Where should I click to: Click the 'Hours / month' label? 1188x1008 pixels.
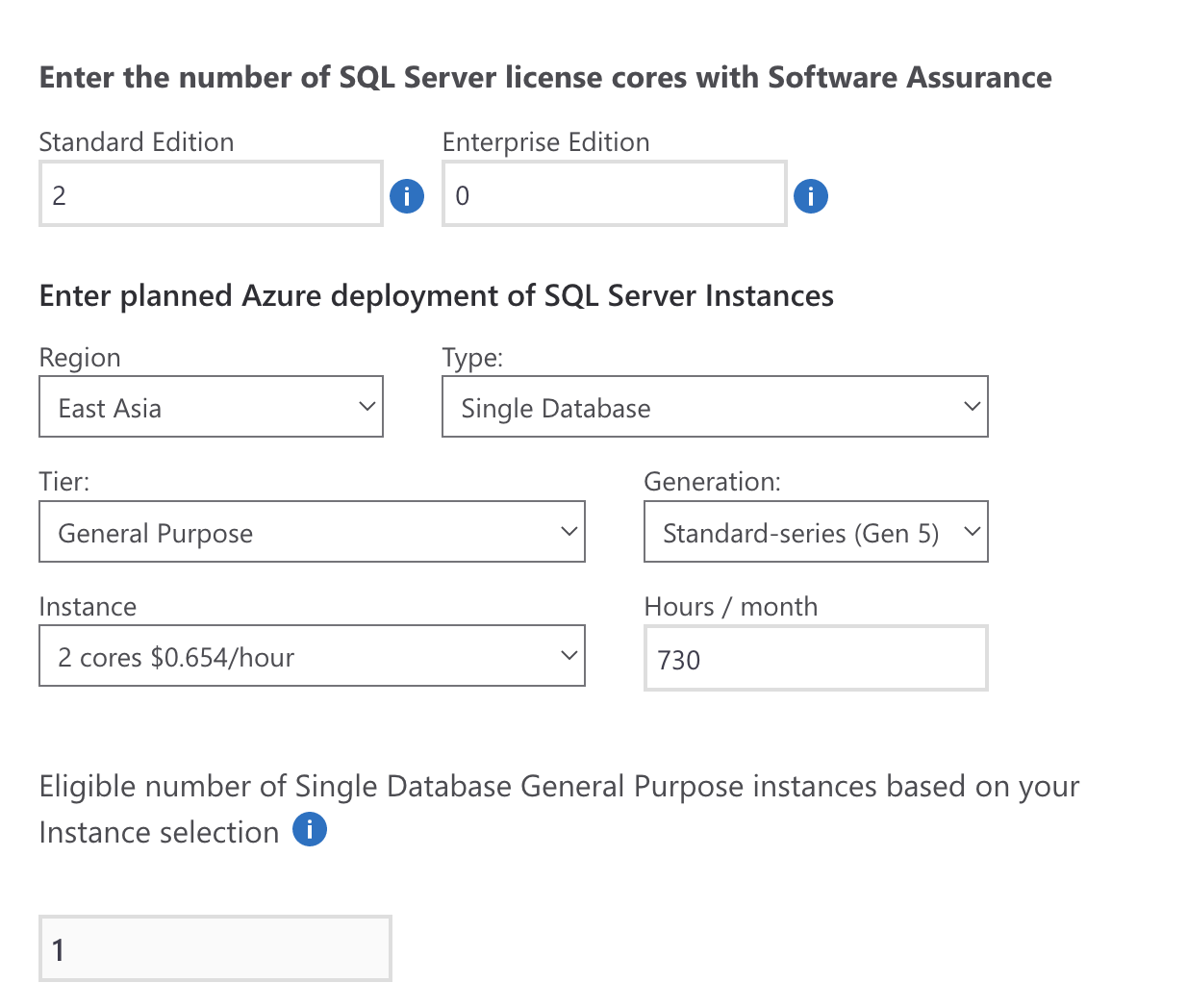[x=731, y=607]
